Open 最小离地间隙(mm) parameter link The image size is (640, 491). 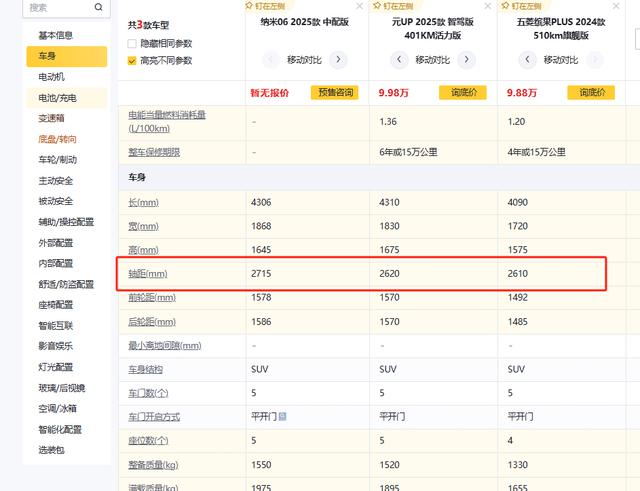point(164,346)
